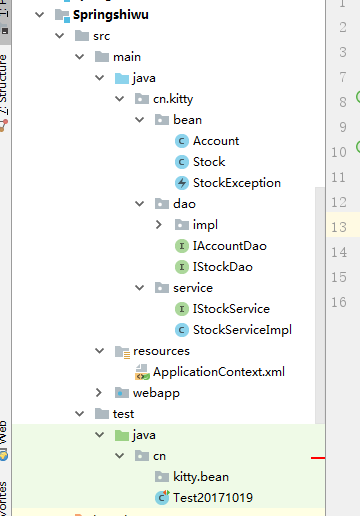Select Test20171019 in the tree
The width and height of the screenshot is (360, 516).
(213, 498)
